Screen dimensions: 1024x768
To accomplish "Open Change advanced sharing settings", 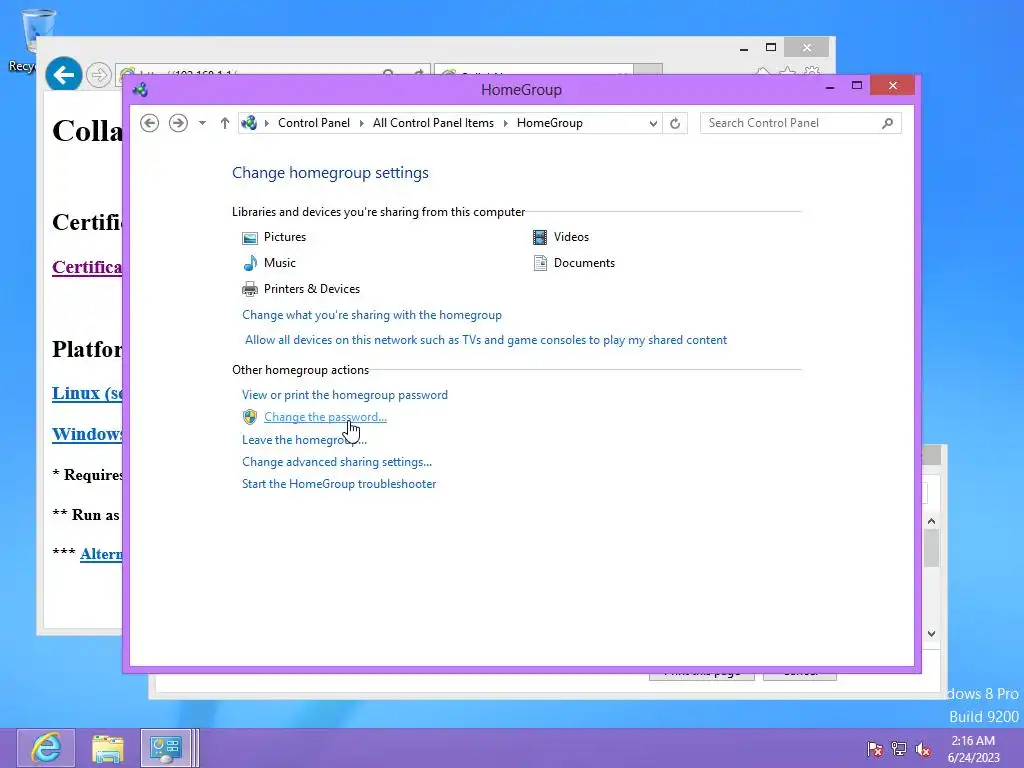I will click(x=337, y=462).
